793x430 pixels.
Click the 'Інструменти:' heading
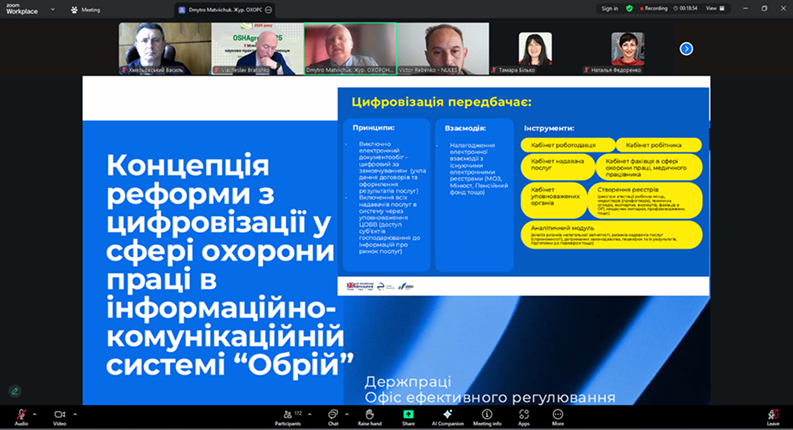coord(549,128)
